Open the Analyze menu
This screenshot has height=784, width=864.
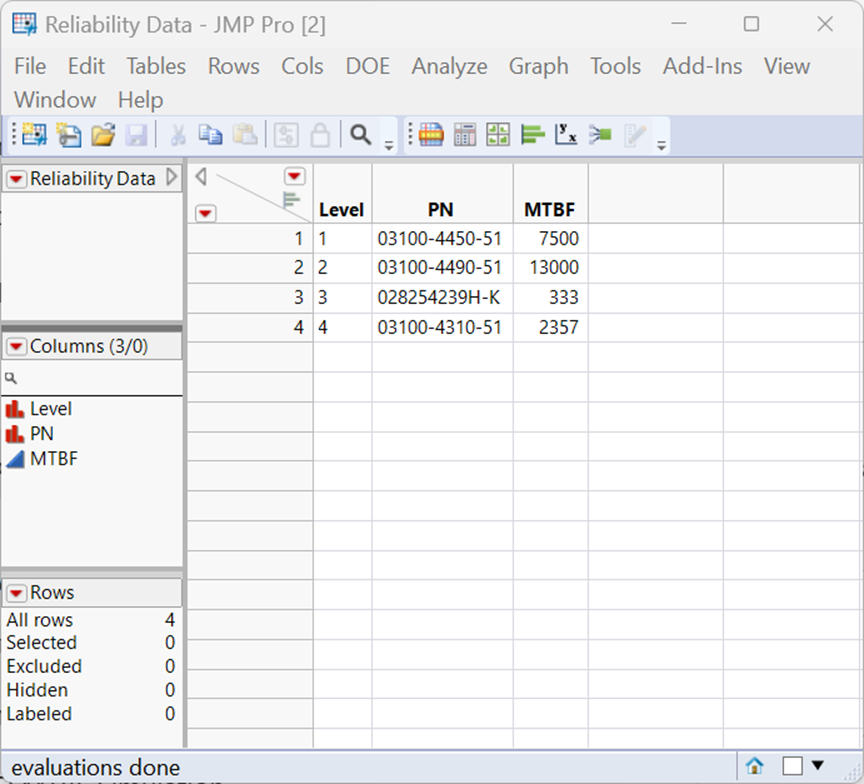[449, 66]
